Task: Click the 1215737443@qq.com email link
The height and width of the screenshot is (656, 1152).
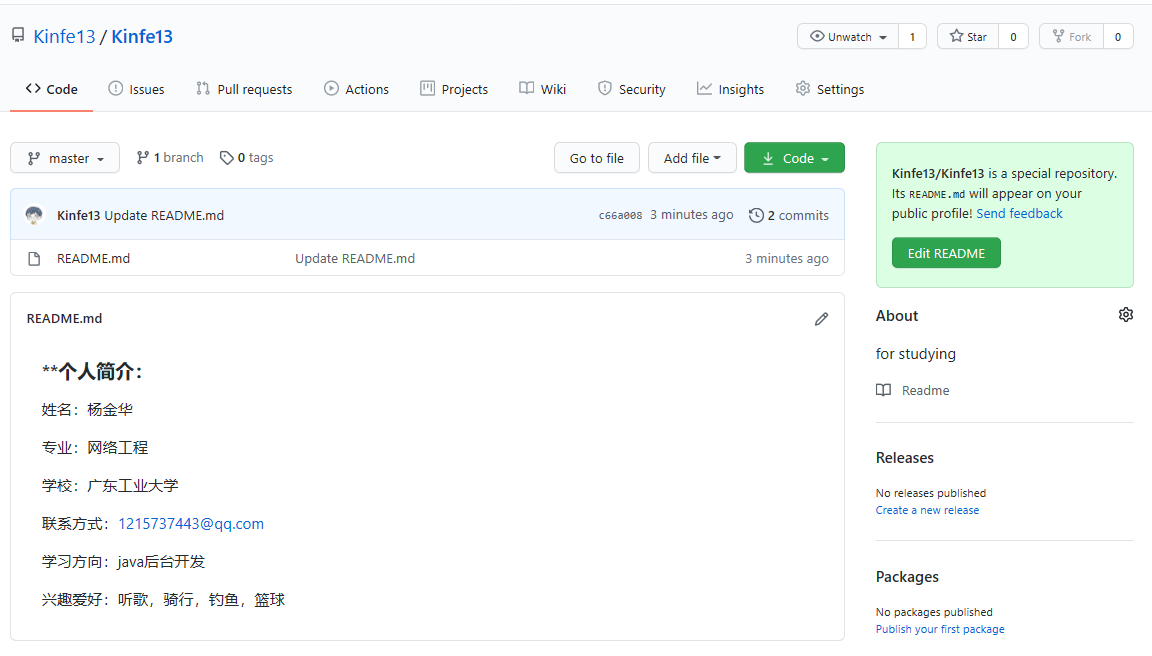Action: 191,524
